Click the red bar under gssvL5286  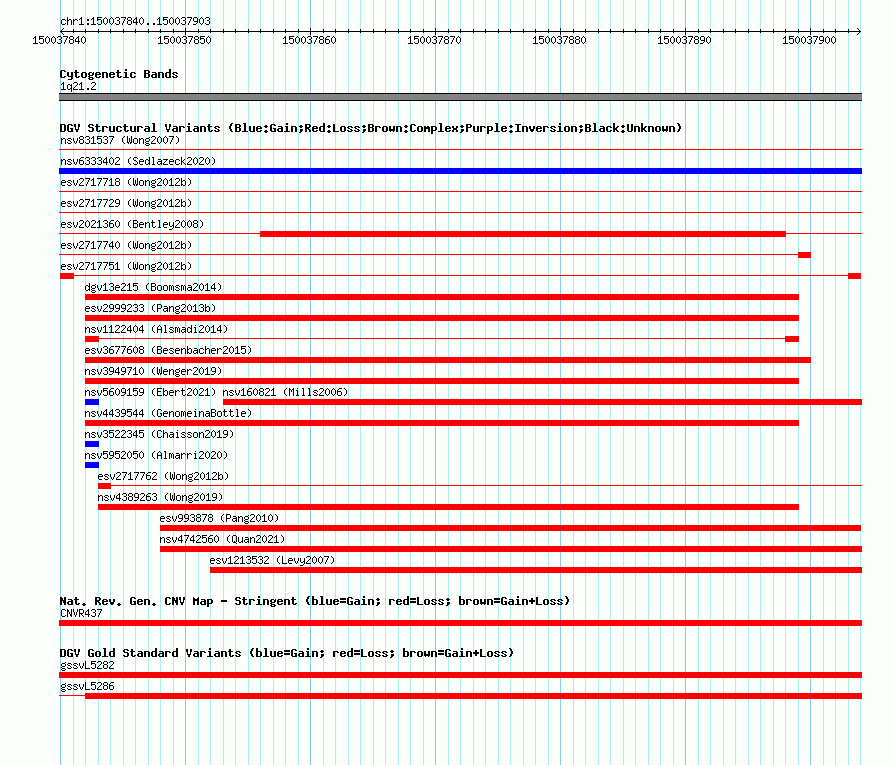pyautogui.click(x=473, y=696)
